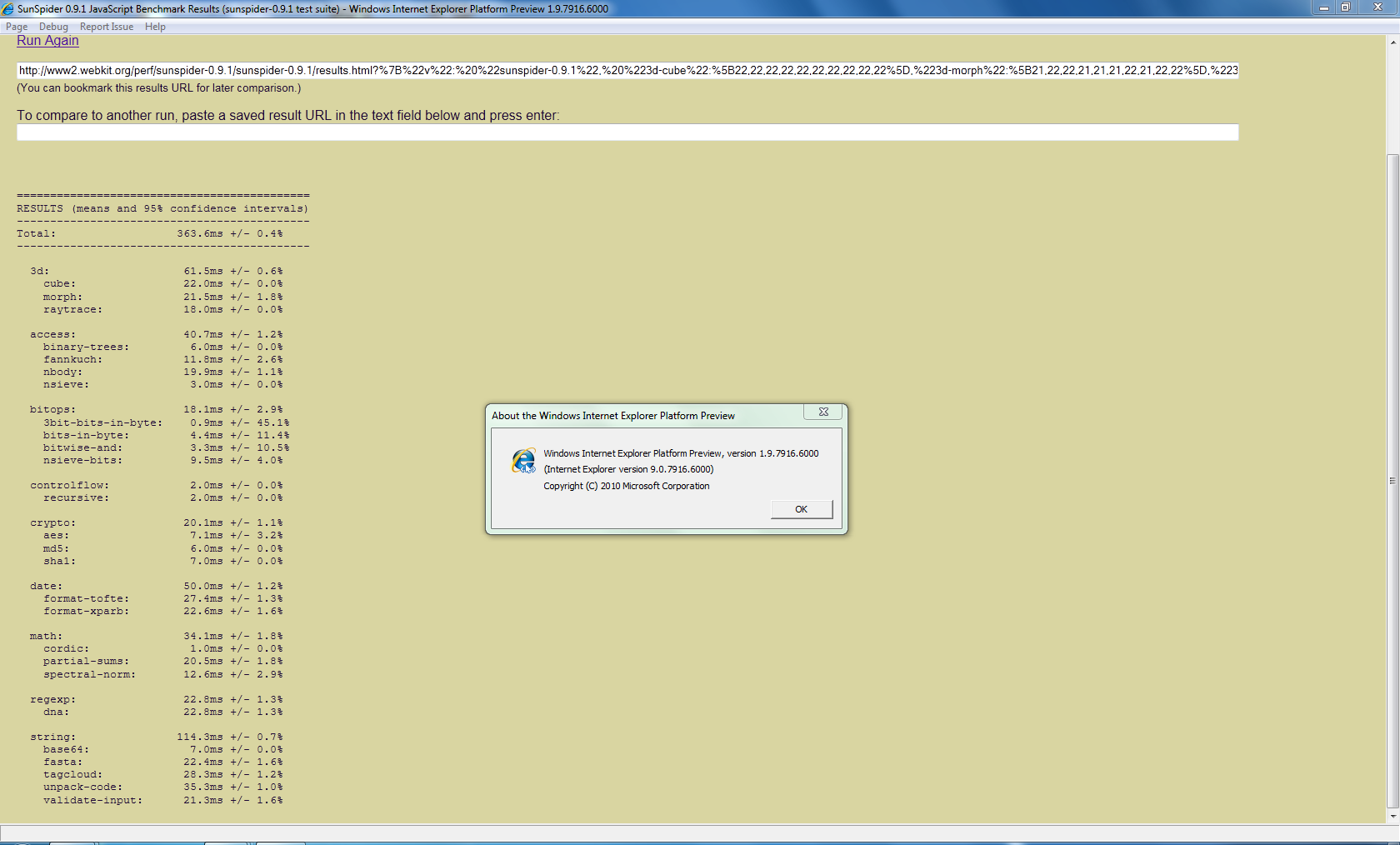The height and width of the screenshot is (845, 1400).
Task: Click the 'controlflow:' category row
Action: tap(157, 486)
